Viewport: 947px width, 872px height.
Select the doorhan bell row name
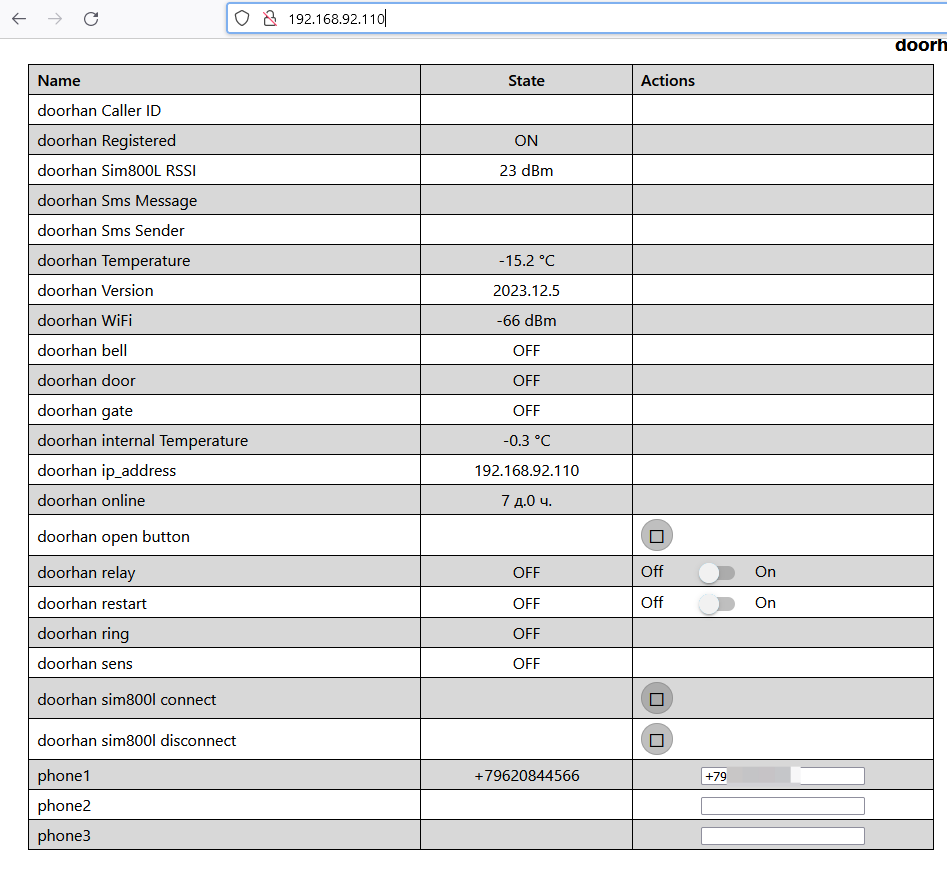tap(82, 351)
